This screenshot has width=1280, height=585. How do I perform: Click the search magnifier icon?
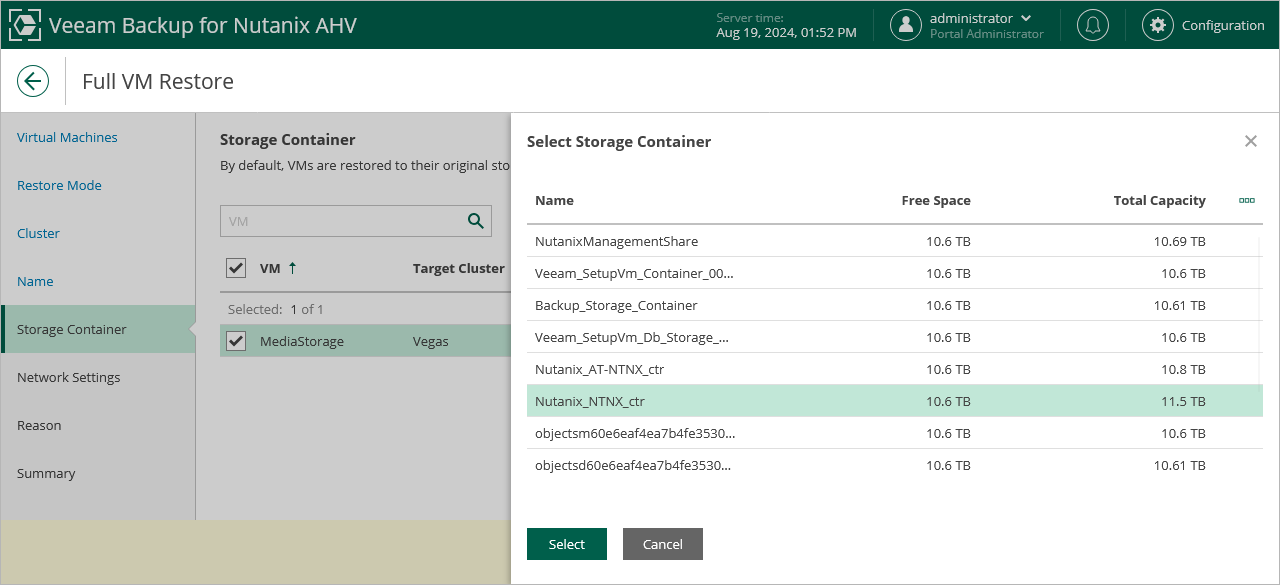coord(476,221)
